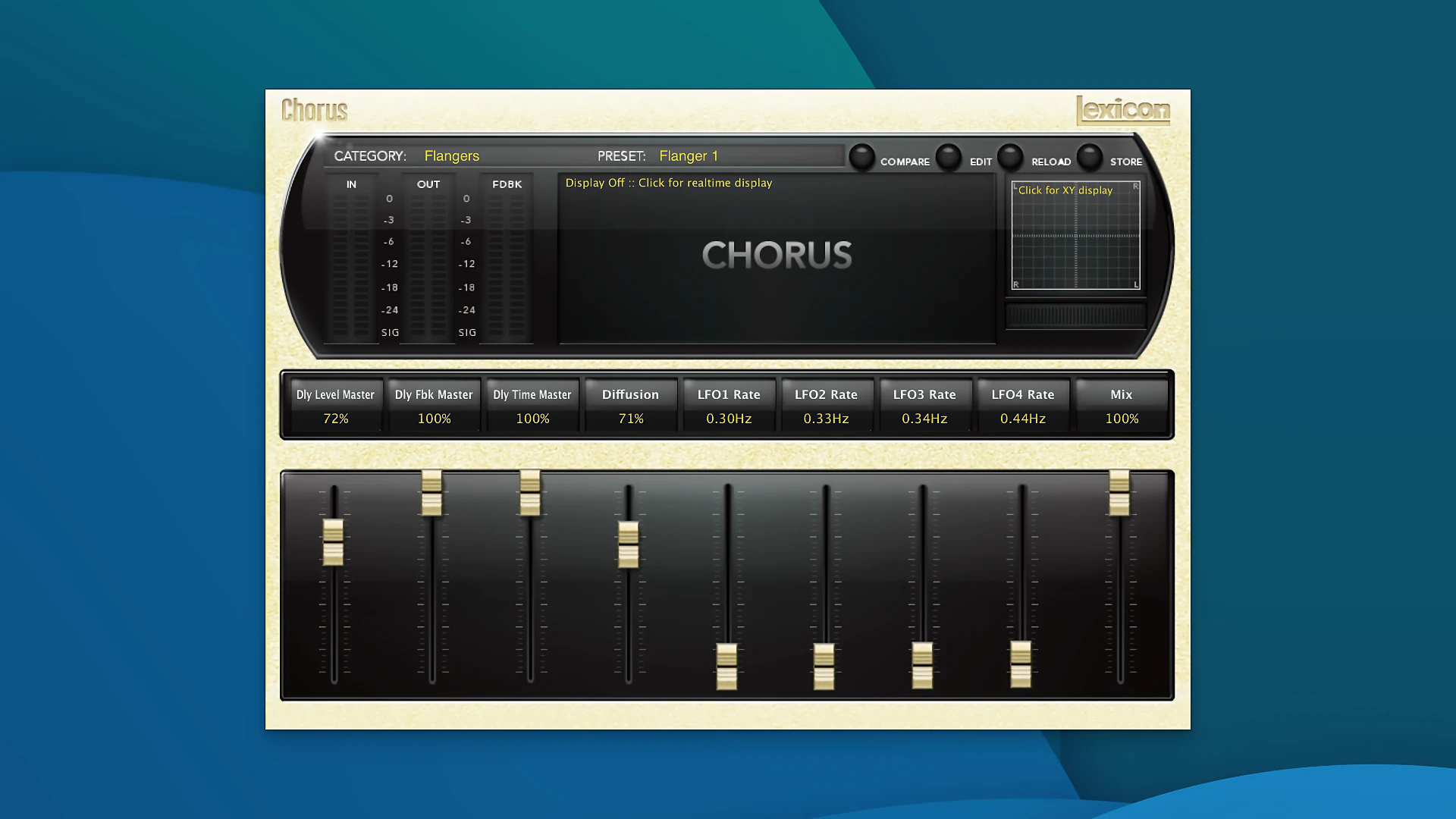This screenshot has width=1456, height=819.
Task: Click the 'Display Off :: Click for realtime display' text
Action: 669,183
